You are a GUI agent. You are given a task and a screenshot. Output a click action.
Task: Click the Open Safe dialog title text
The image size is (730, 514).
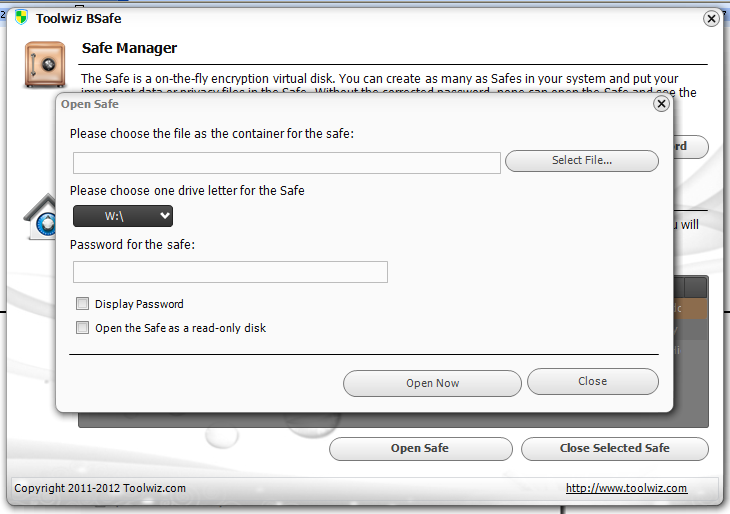tap(90, 104)
